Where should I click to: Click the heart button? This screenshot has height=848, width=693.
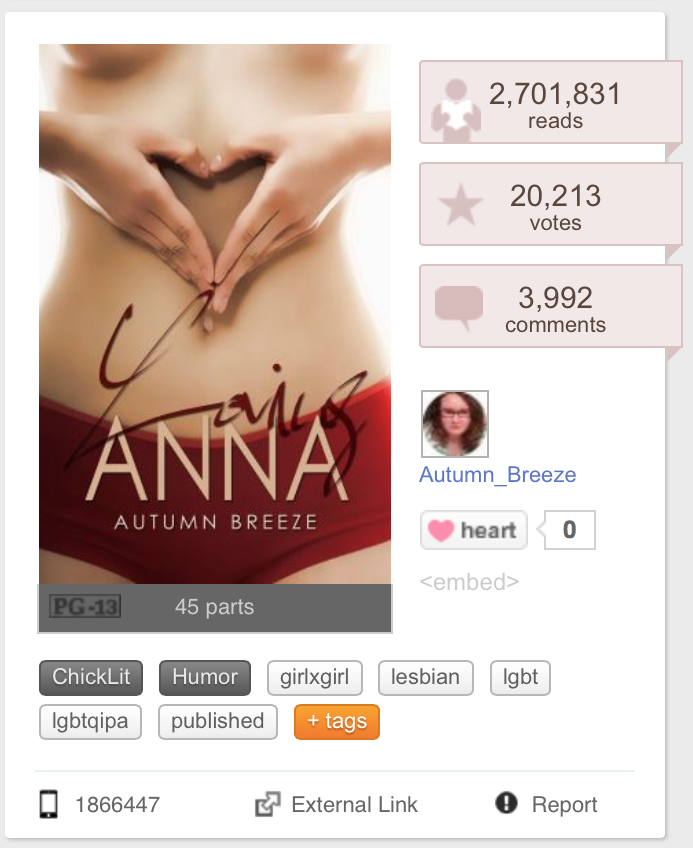click(x=474, y=530)
